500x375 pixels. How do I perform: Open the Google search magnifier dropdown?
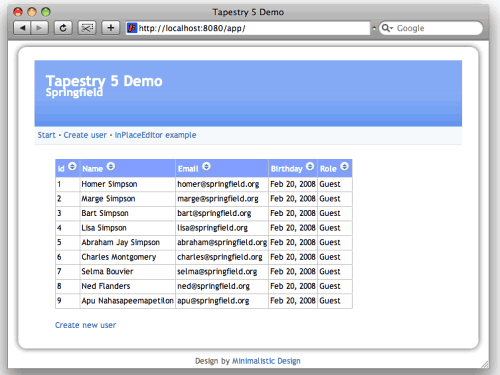tap(387, 28)
